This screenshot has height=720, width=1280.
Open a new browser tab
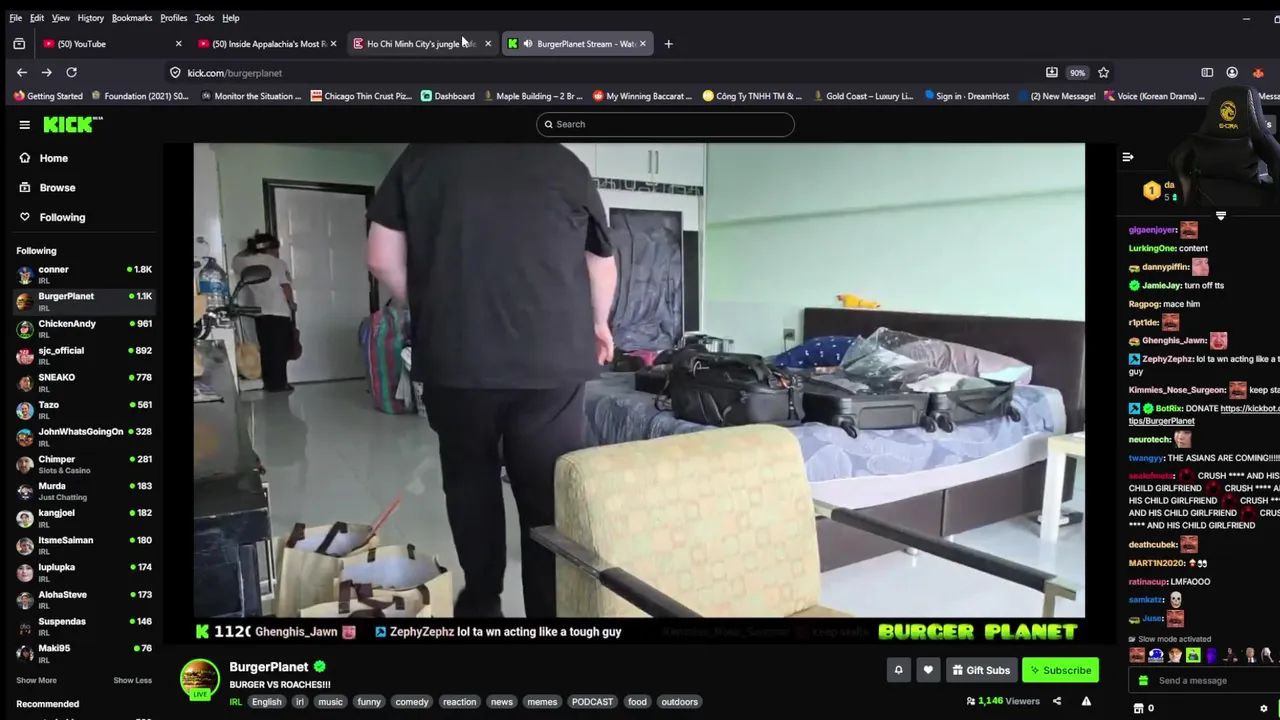tap(668, 43)
